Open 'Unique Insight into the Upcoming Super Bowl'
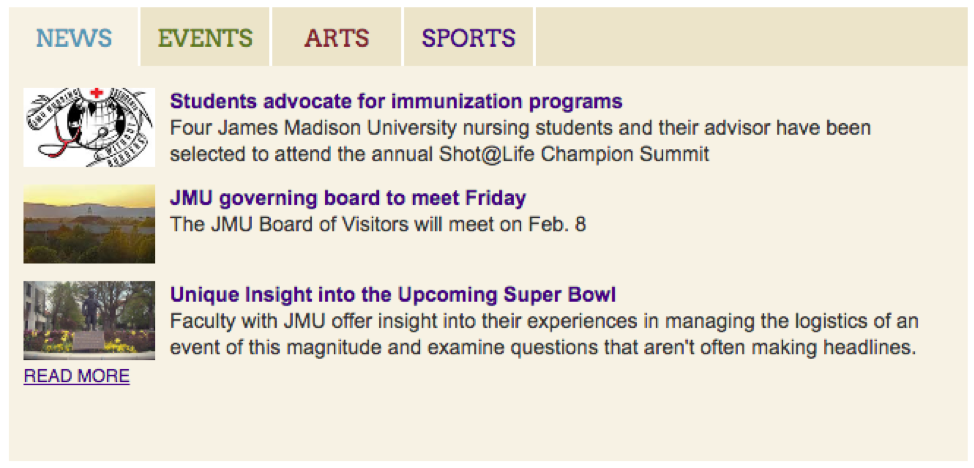Image resolution: width=974 pixels, height=468 pixels. [393, 295]
